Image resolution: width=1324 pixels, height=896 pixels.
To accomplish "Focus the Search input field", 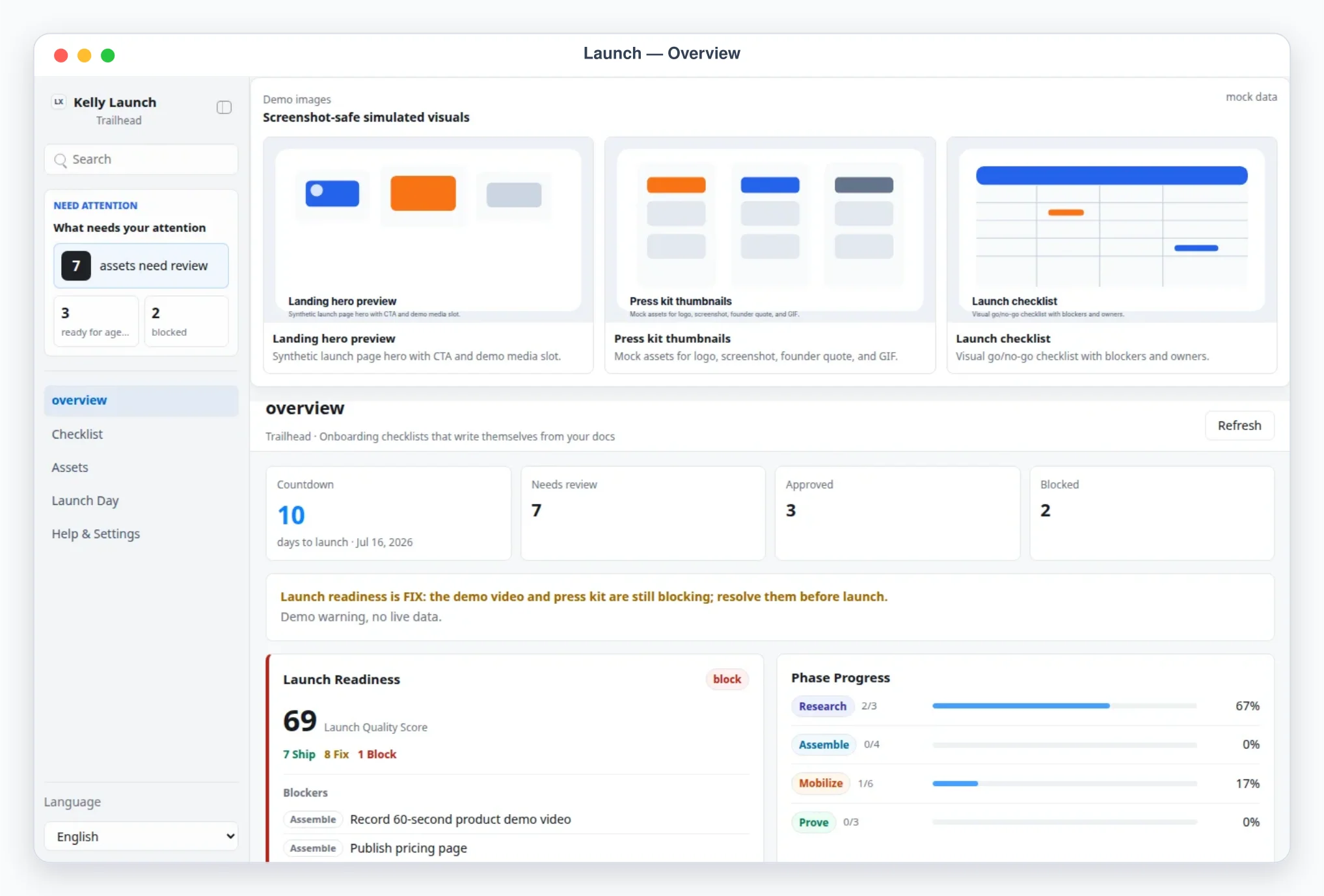I will click(141, 159).
